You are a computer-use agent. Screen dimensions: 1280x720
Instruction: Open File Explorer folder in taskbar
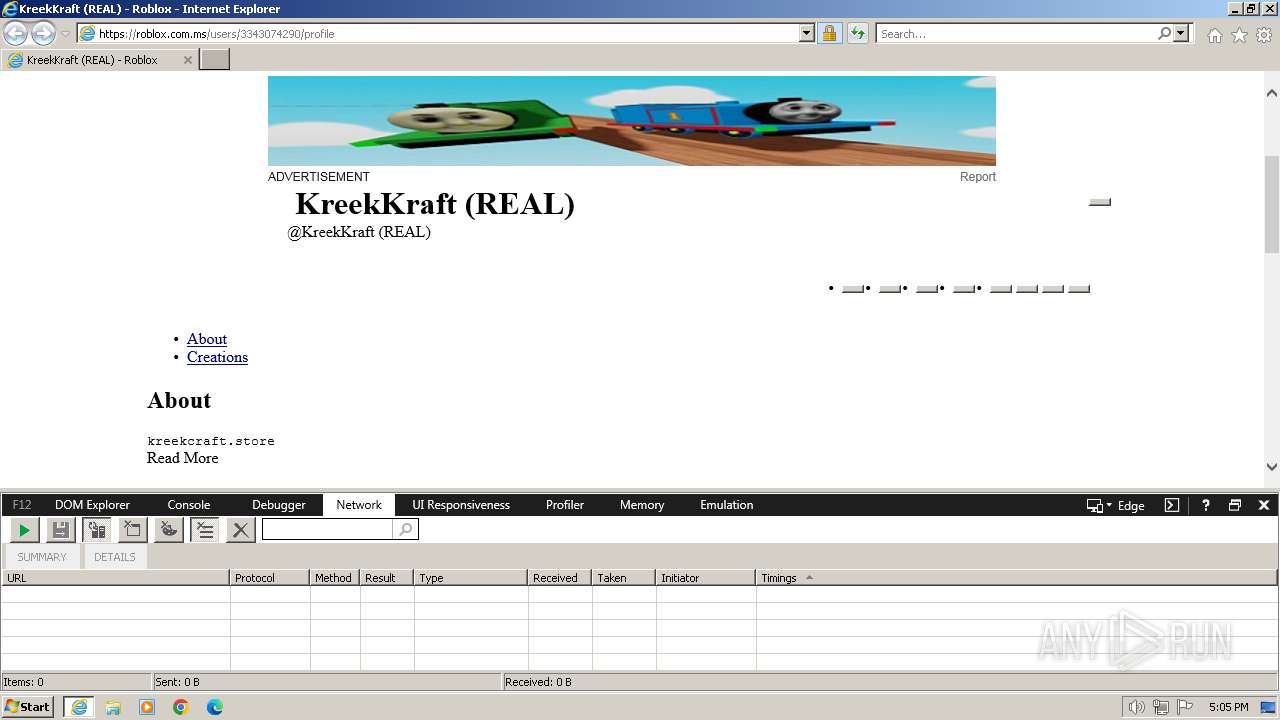pyautogui.click(x=113, y=707)
